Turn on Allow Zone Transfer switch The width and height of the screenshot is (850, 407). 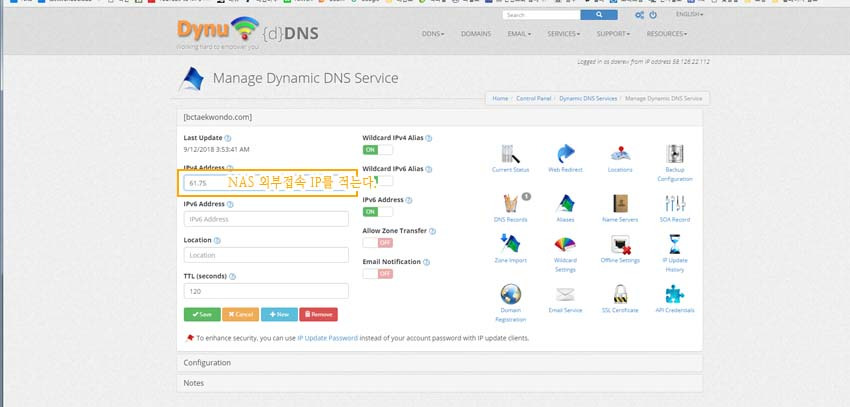[377, 243]
